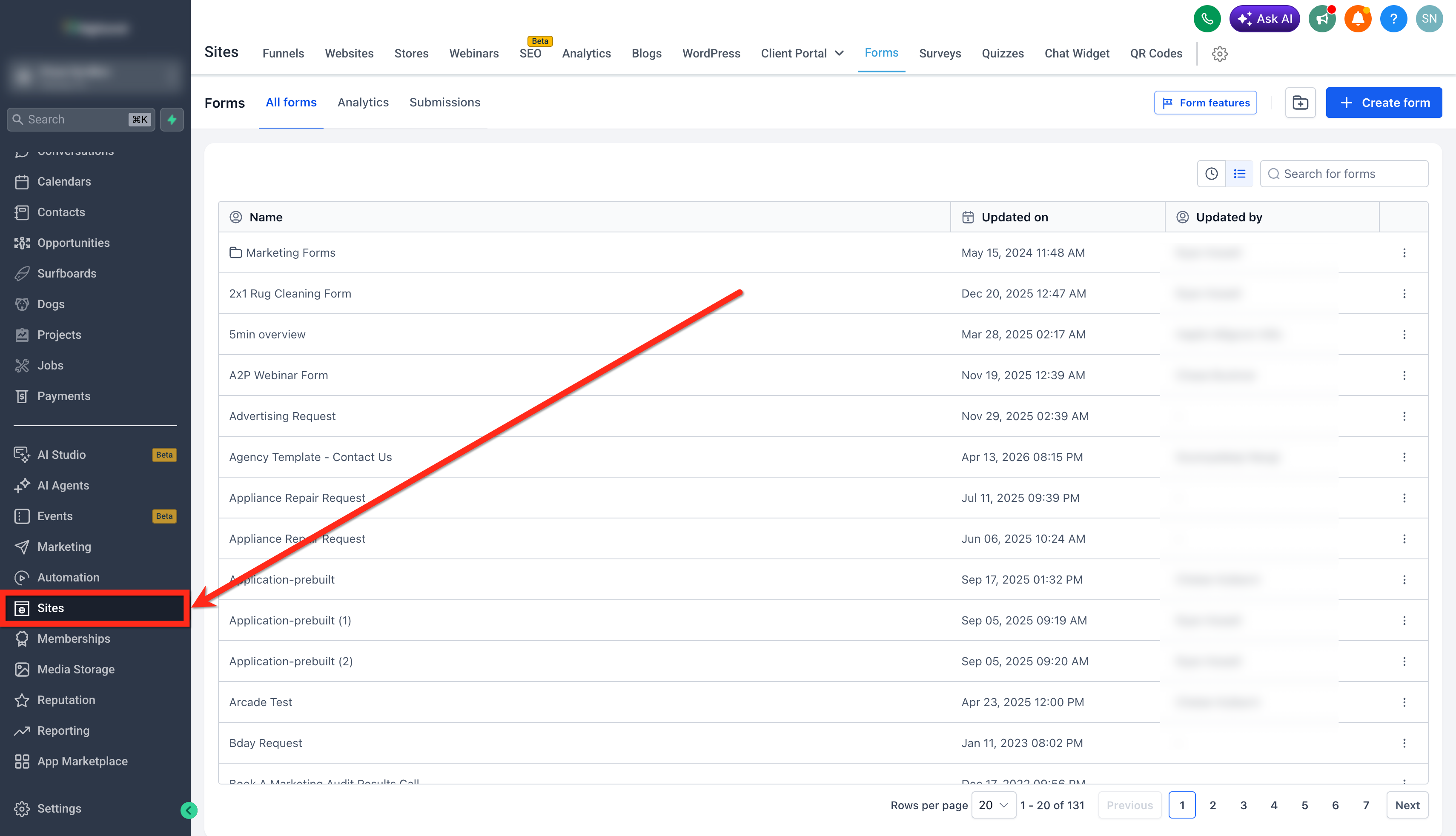1456x836 pixels.
Task: Click the green phone dialer icon
Action: tap(1207, 19)
